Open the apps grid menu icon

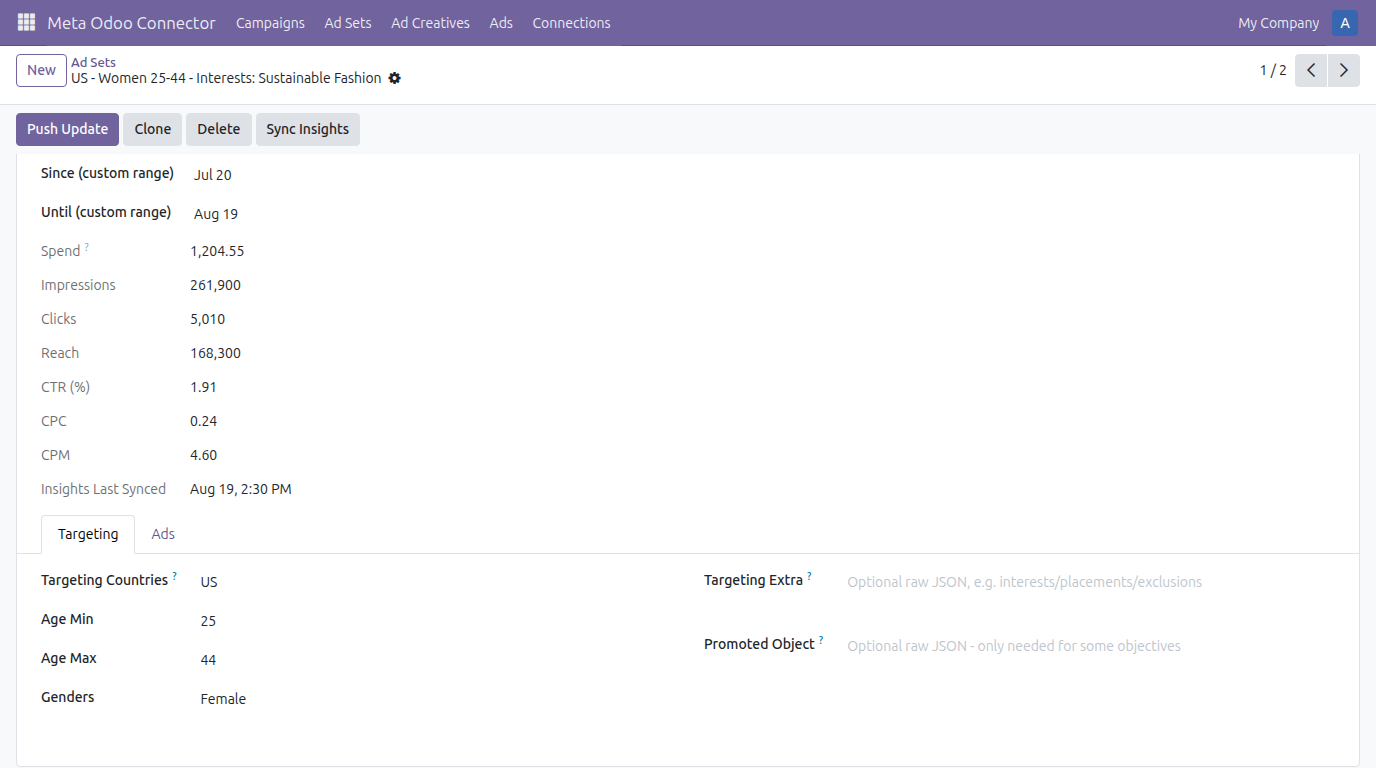[x=26, y=22]
